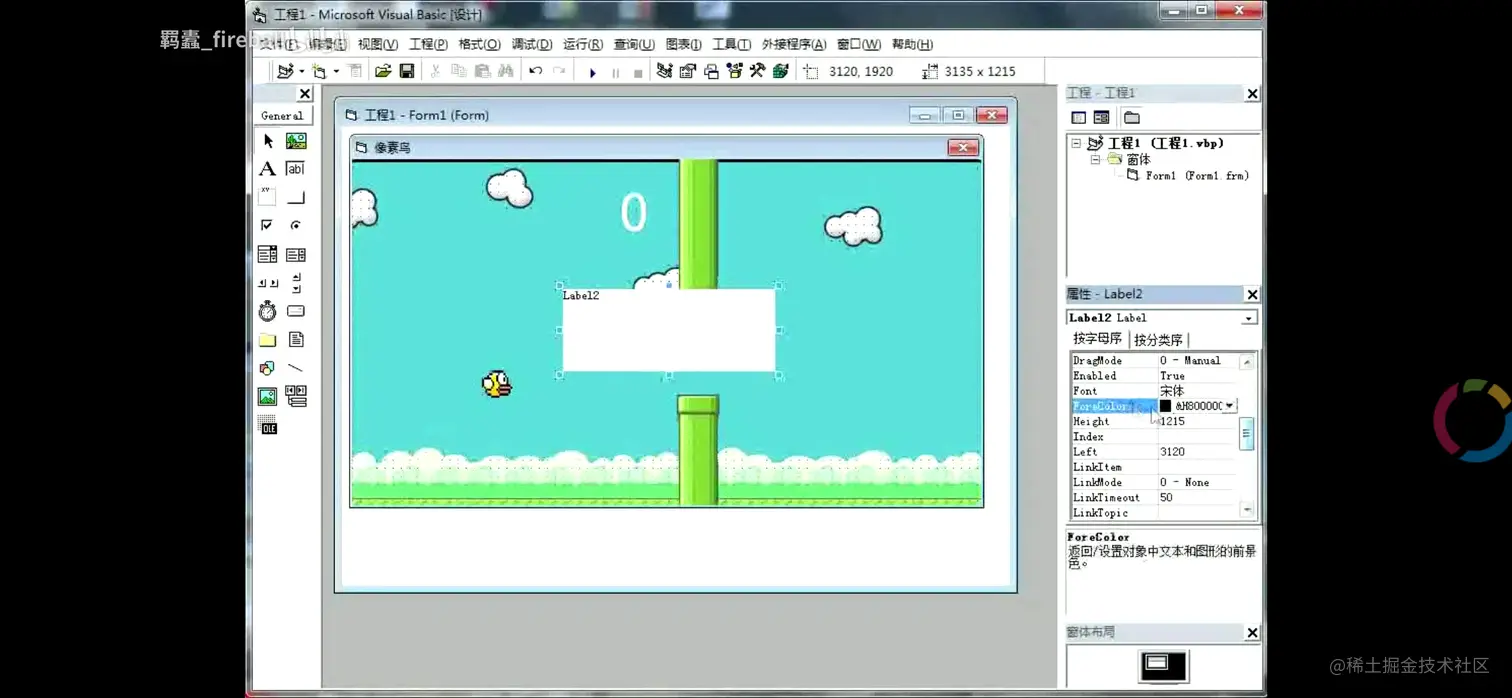Select the Image control tool
This screenshot has width=1512, height=698.
coord(268,397)
